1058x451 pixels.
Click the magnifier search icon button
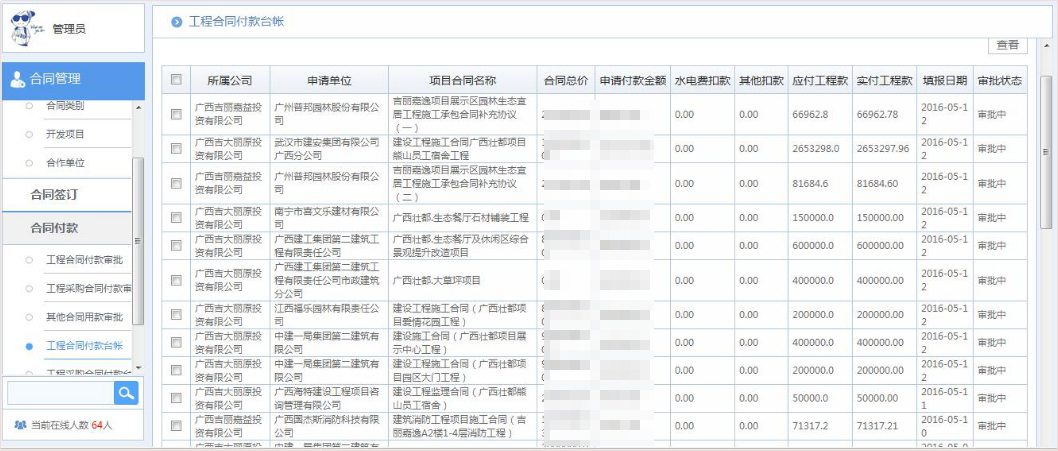[126, 394]
